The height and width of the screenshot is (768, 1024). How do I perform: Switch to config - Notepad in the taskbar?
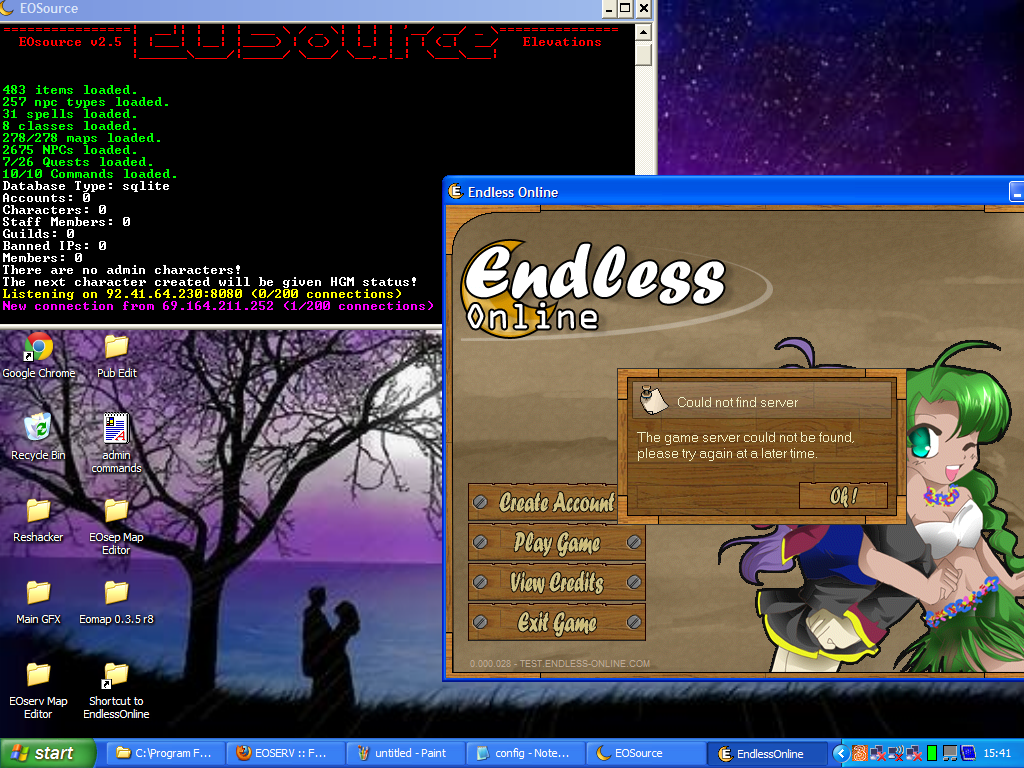pos(525,754)
